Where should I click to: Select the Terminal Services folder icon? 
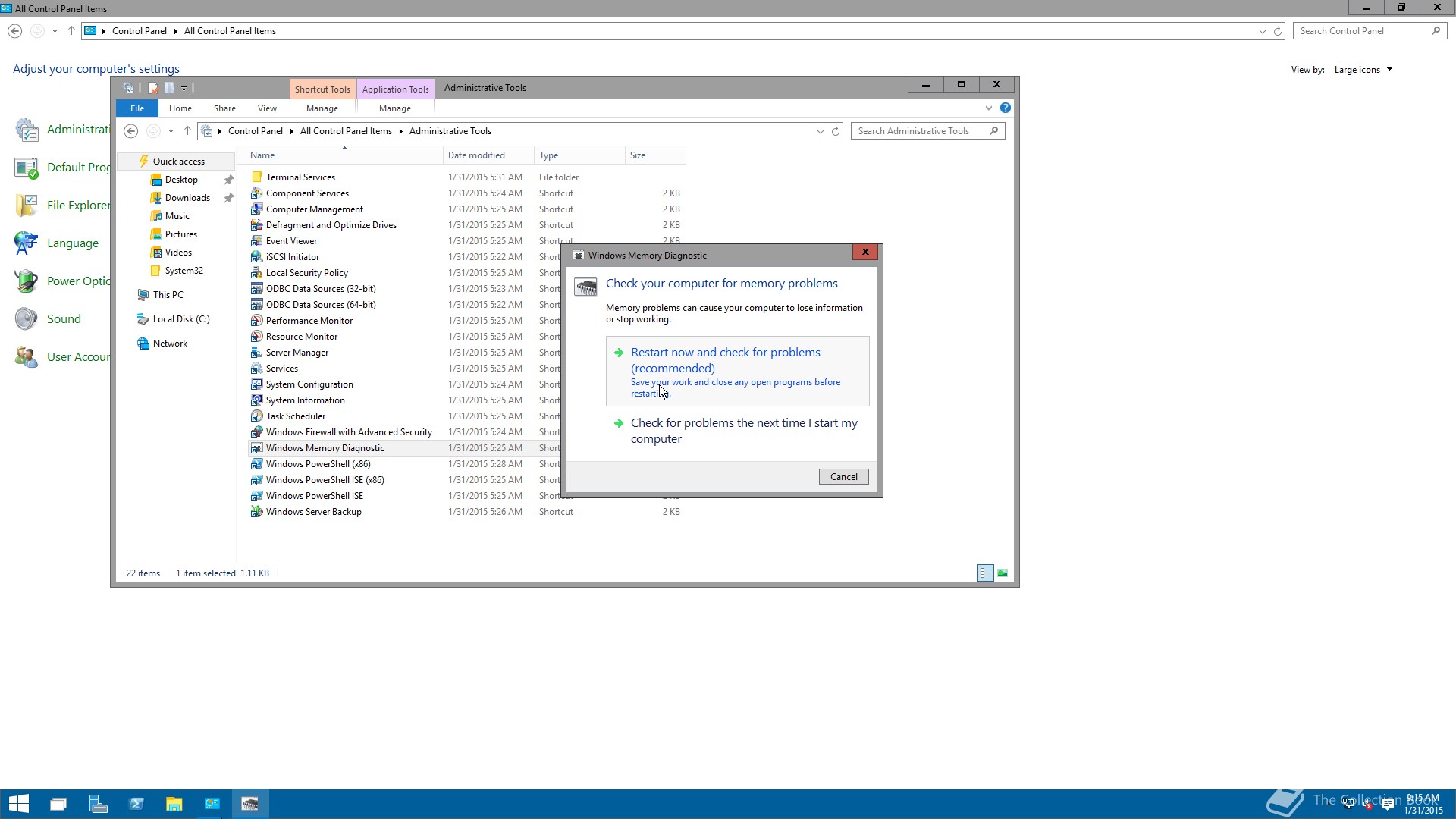coord(256,177)
